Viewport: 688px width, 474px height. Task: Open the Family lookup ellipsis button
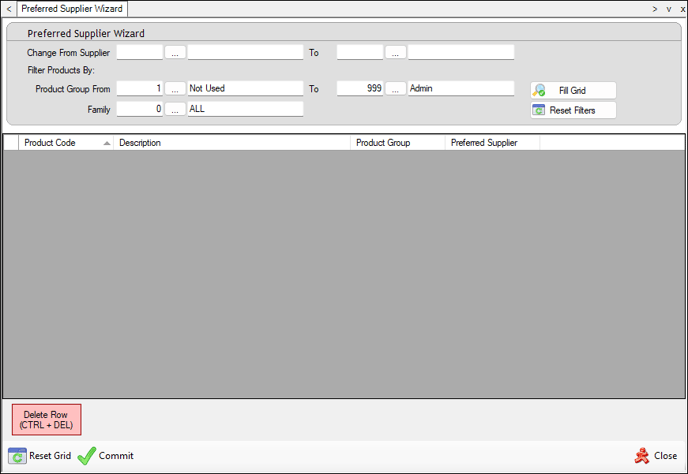175,109
